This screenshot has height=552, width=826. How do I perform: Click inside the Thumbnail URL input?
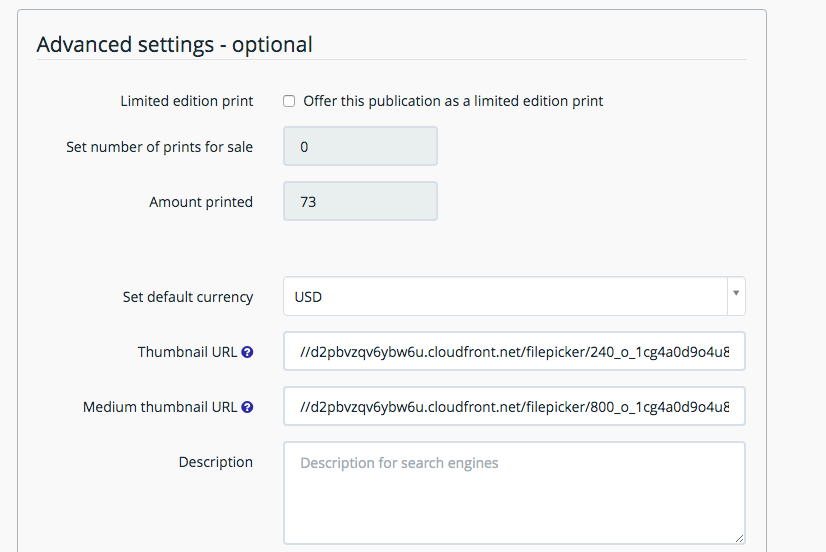point(514,351)
